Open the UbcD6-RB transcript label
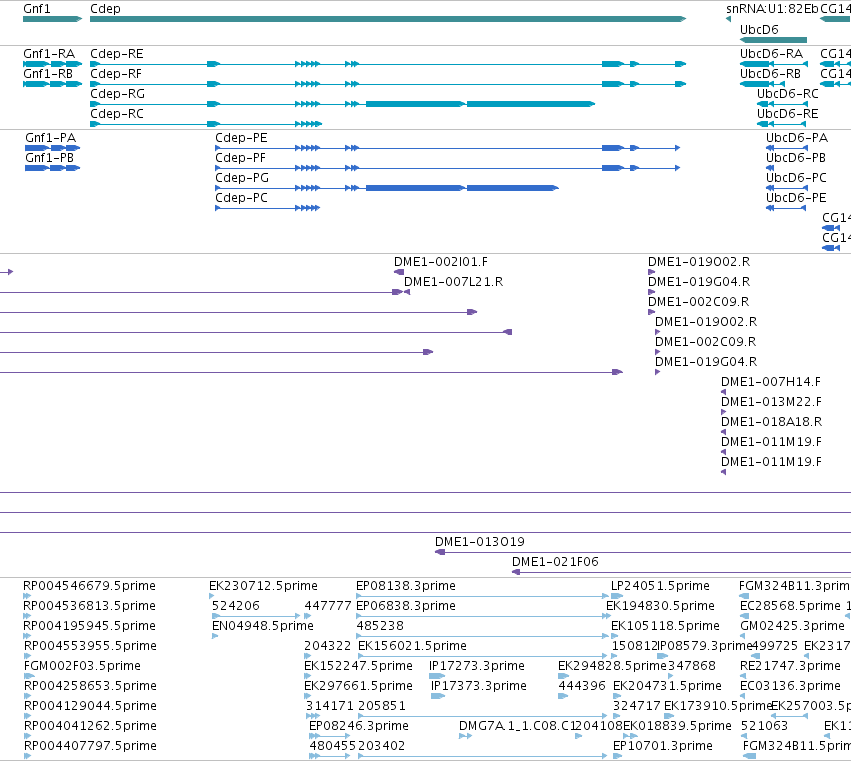The image size is (851, 761). [770, 74]
